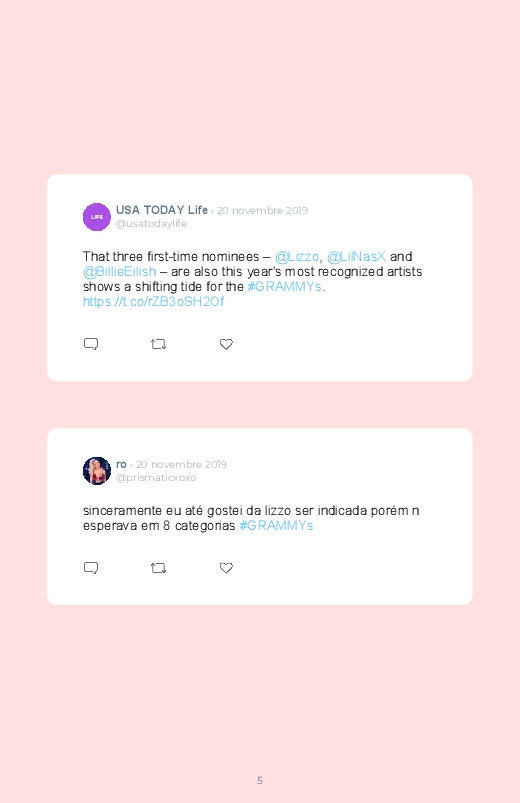Open the USA TODAY Life account name
Viewport: 520px width, 803px height.
[162, 210]
